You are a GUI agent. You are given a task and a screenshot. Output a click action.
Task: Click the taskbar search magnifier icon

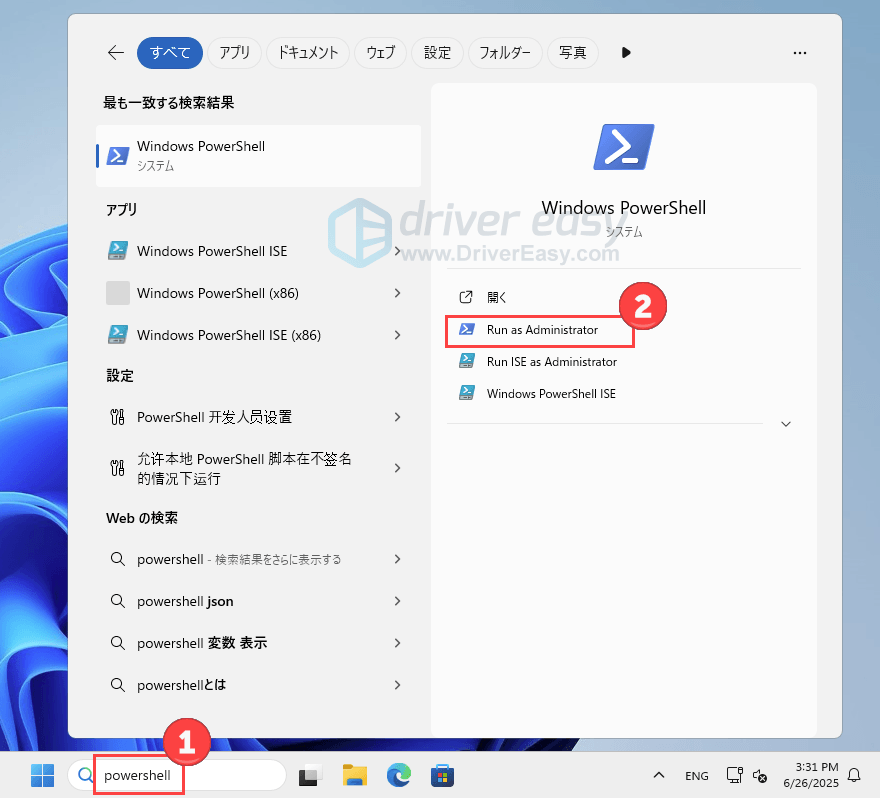(85, 776)
